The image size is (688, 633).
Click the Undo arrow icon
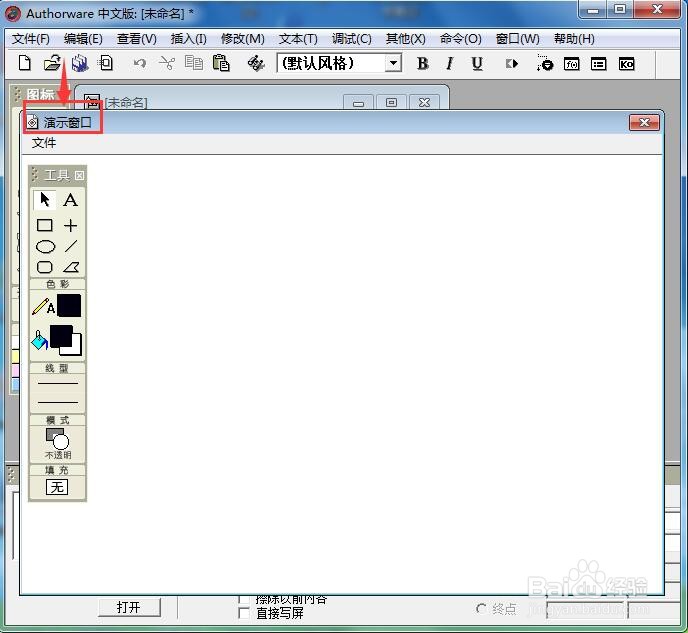click(x=140, y=64)
